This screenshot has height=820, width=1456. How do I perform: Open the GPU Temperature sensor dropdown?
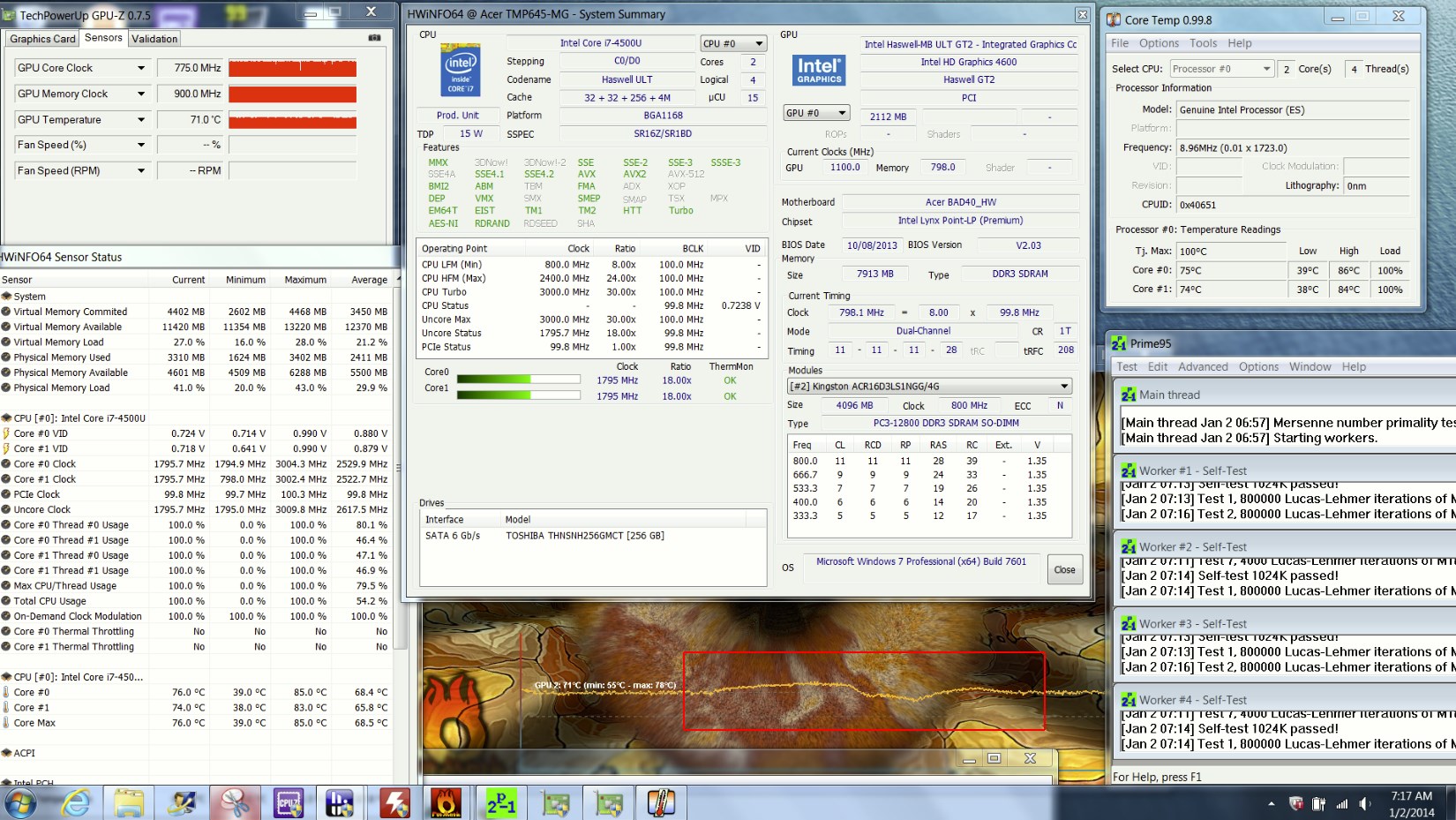coord(140,119)
